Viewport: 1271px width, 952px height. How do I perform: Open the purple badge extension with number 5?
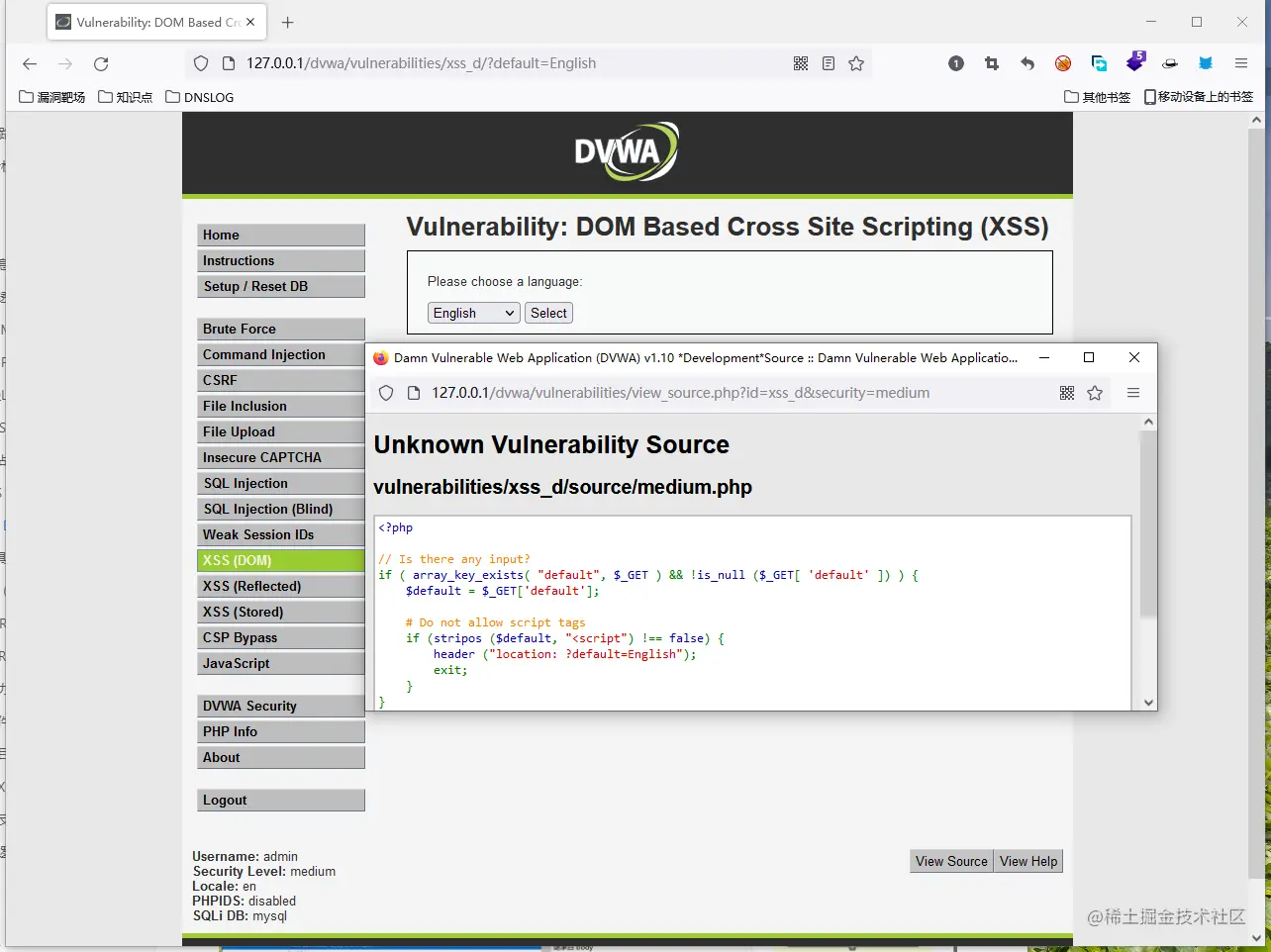click(1135, 61)
